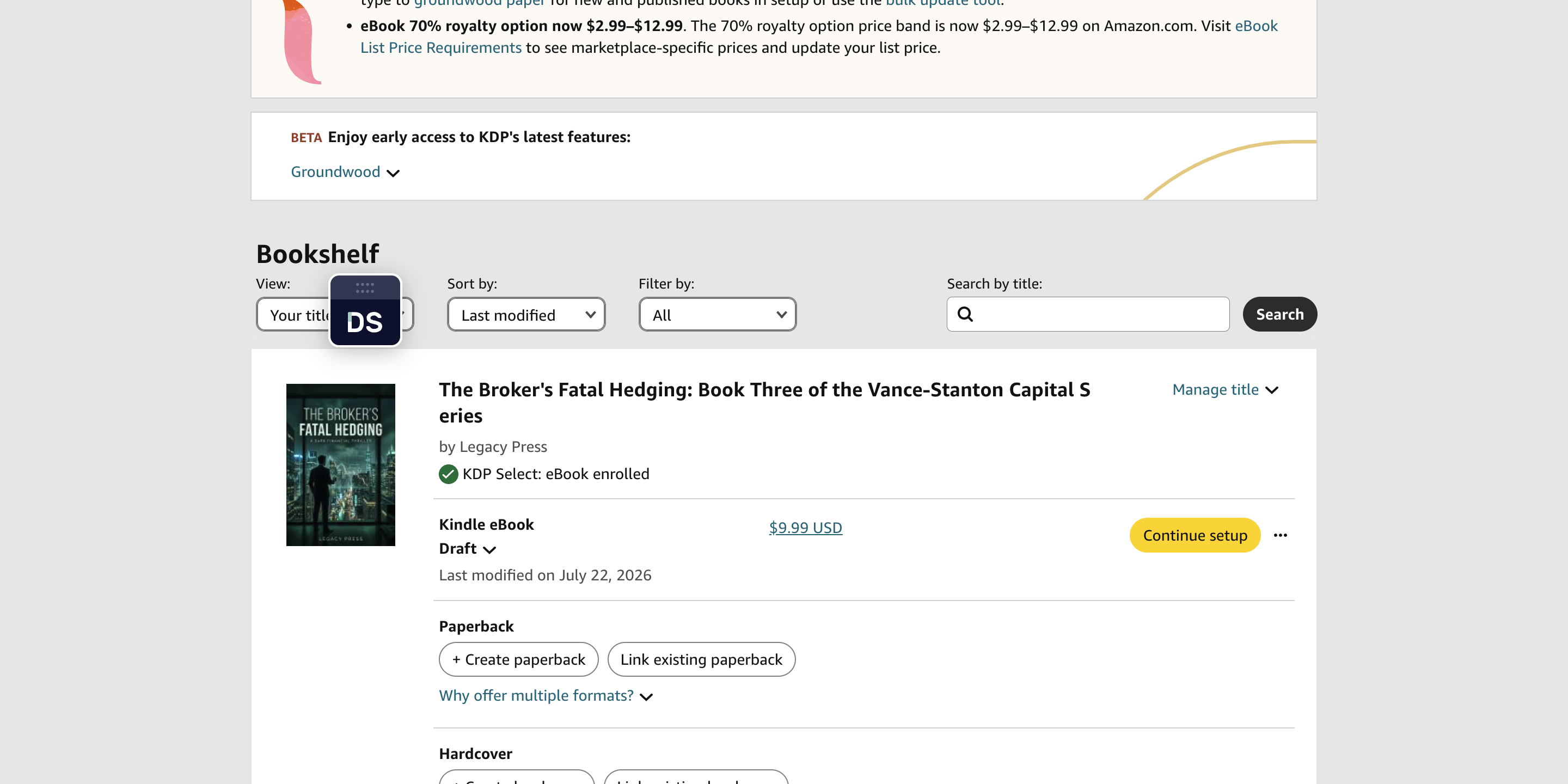Click the chevron next to Manage title

click(1272, 390)
